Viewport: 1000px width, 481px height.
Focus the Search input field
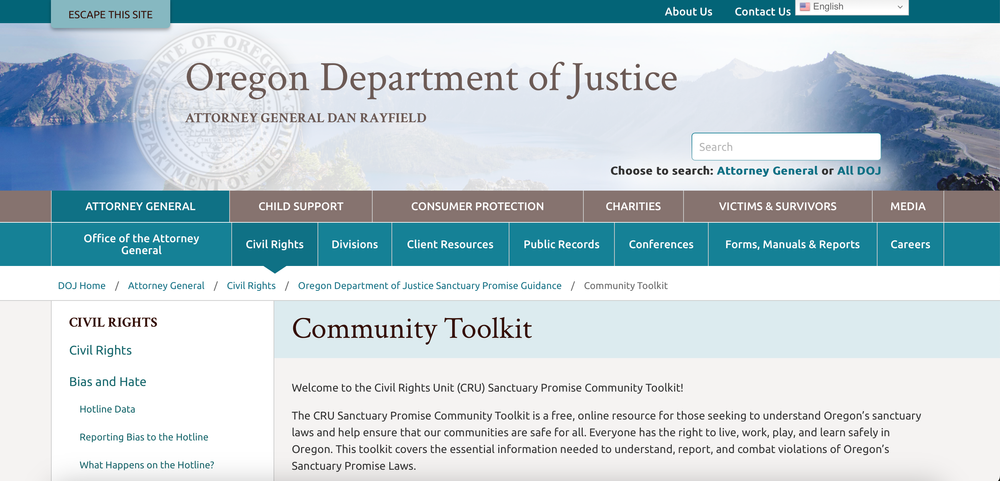785,147
